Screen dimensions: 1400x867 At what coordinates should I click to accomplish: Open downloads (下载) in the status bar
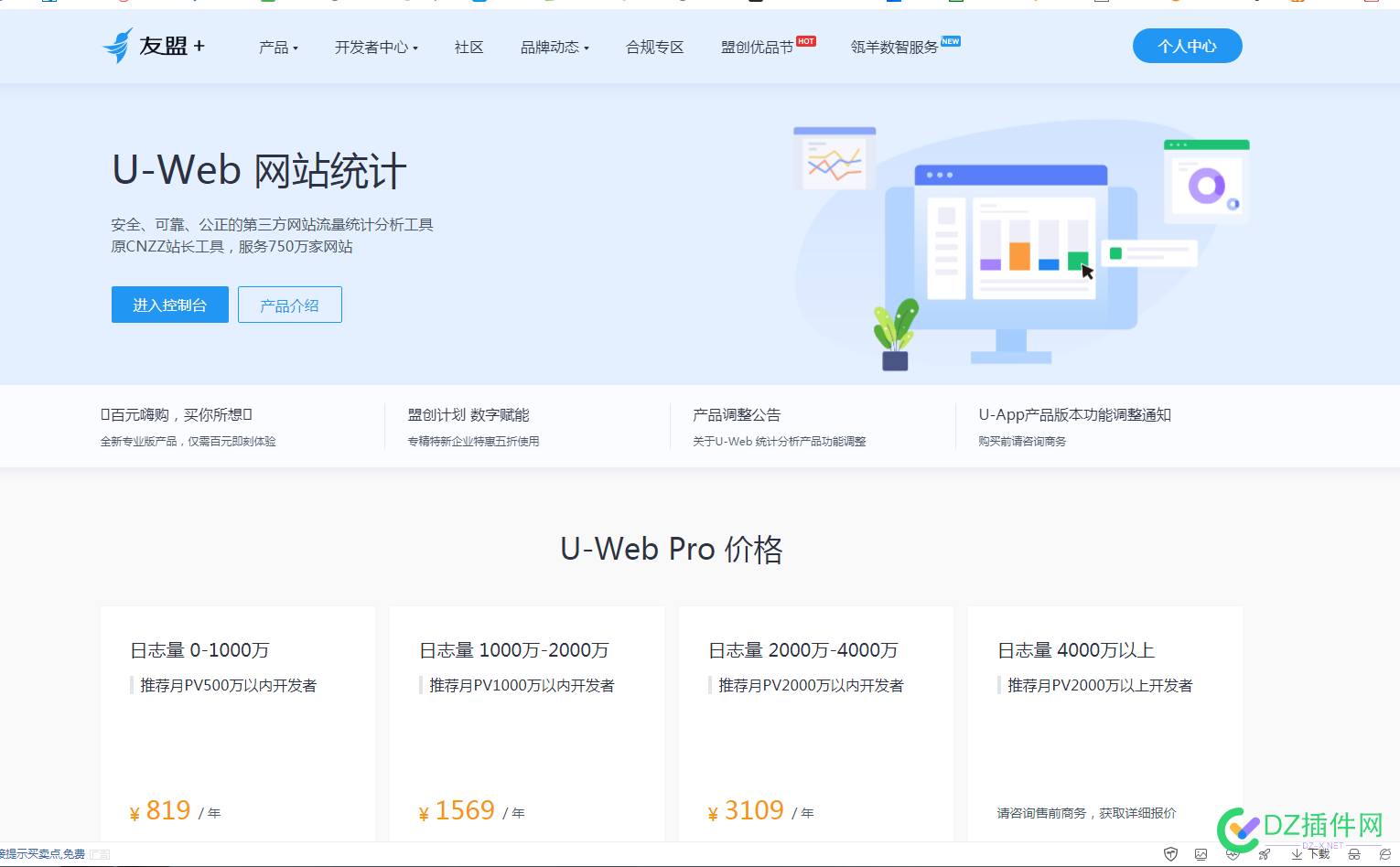[x=1310, y=854]
